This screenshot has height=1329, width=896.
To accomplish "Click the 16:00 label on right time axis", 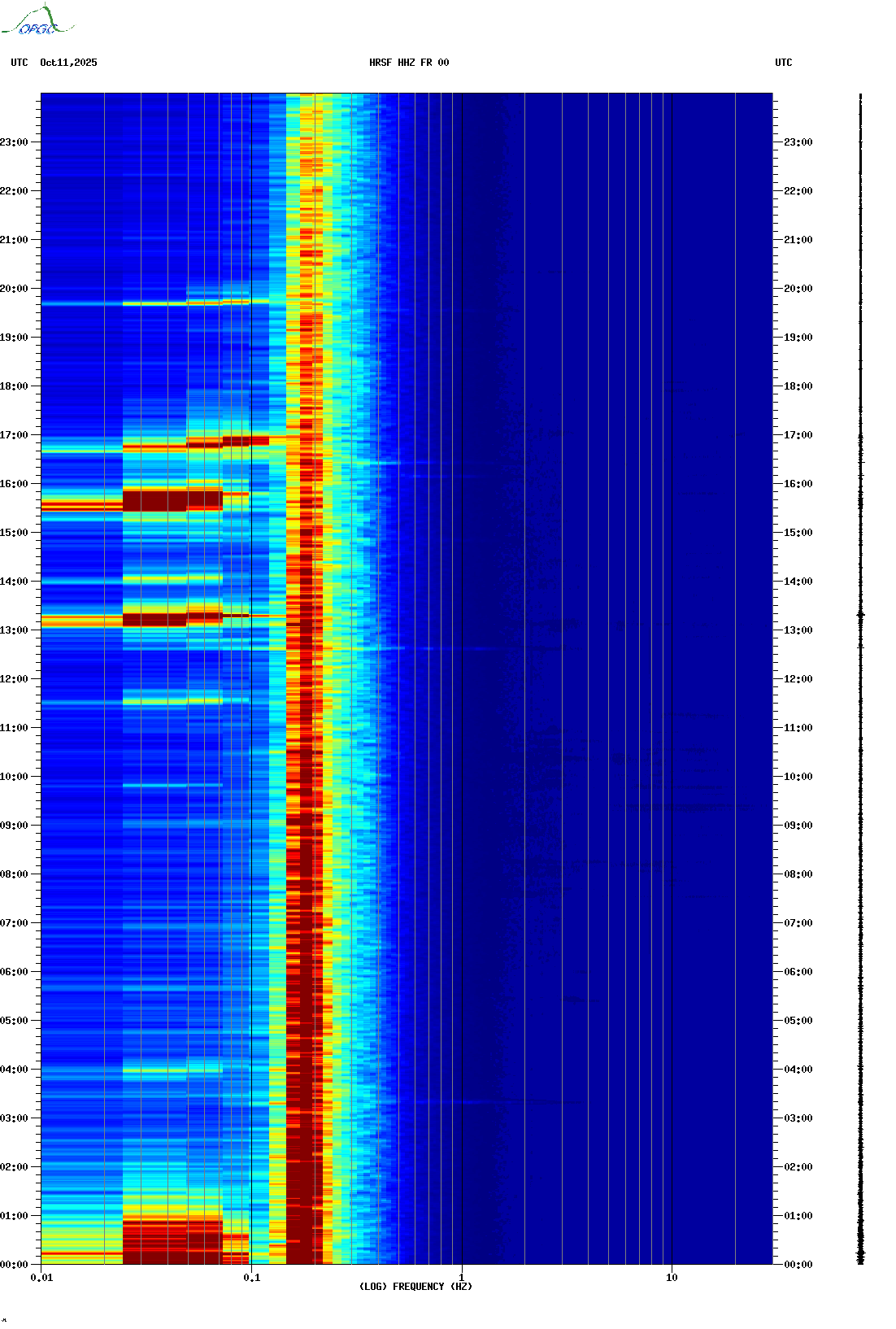I will [798, 484].
